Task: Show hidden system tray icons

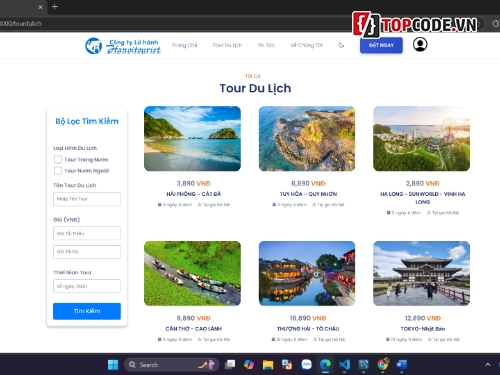Action: (x=487, y=365)
